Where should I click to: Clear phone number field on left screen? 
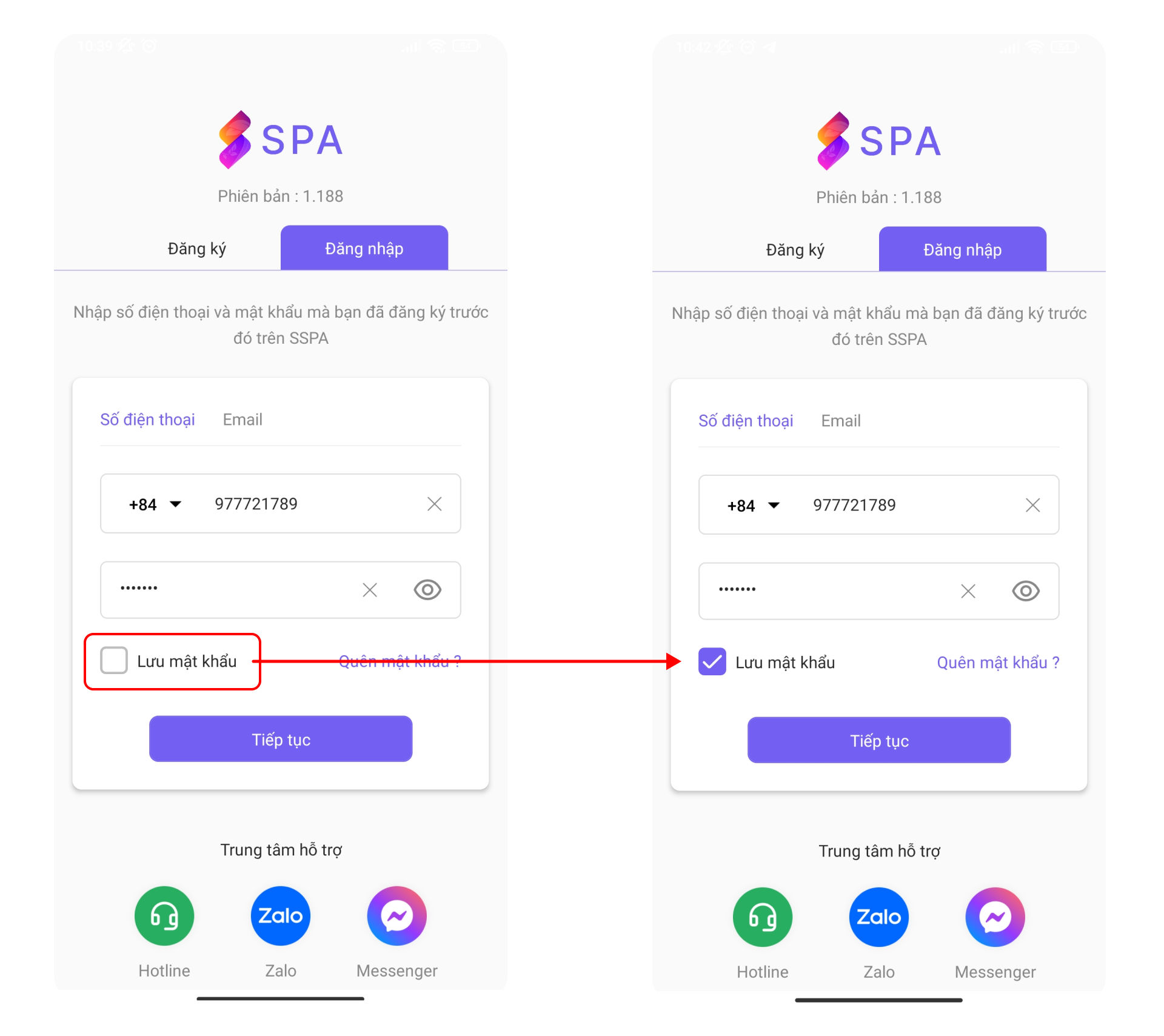click(x=434, y=504)
